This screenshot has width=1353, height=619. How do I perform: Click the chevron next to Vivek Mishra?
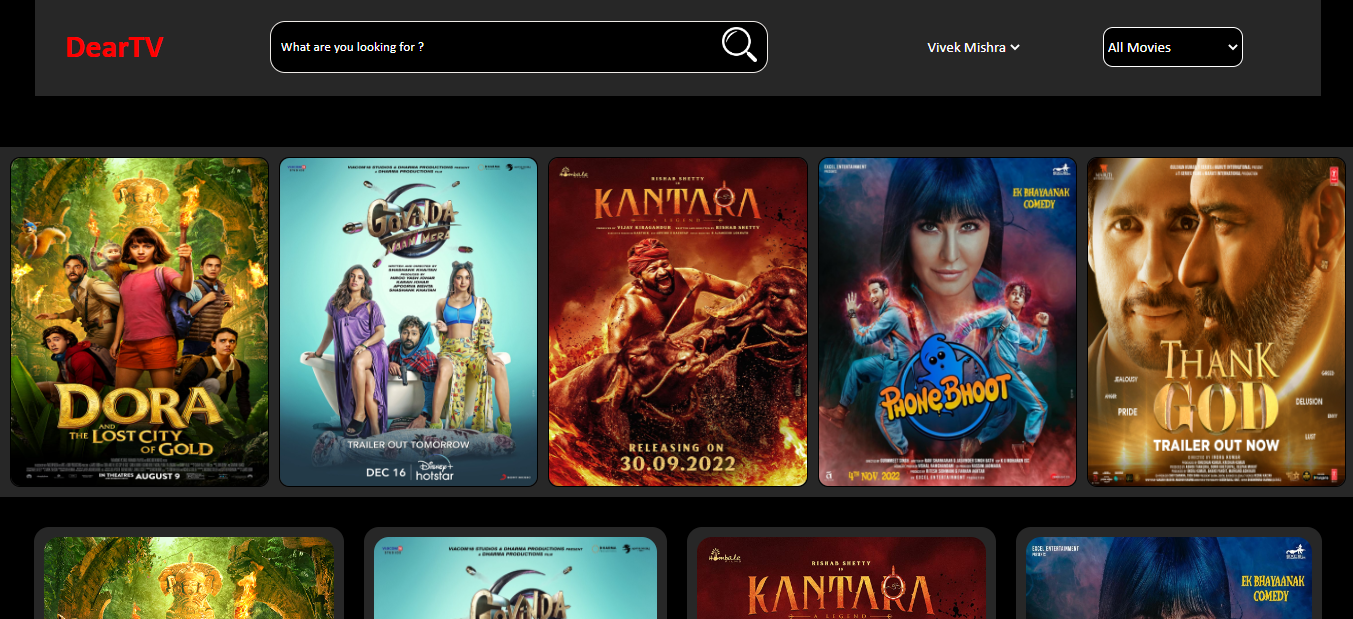pyautogui.click(x=1015, y=47)
